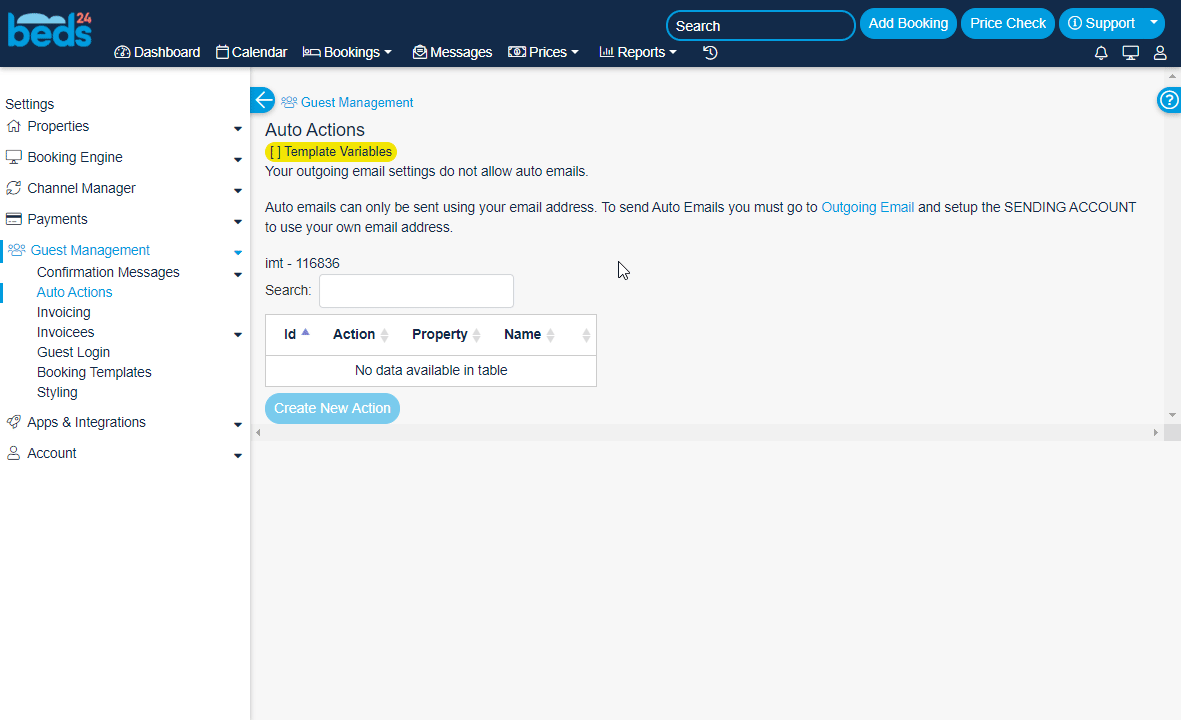
Task: Click the Auto Actions table search field
Action: pyautogui.click(x=417, y=291)
